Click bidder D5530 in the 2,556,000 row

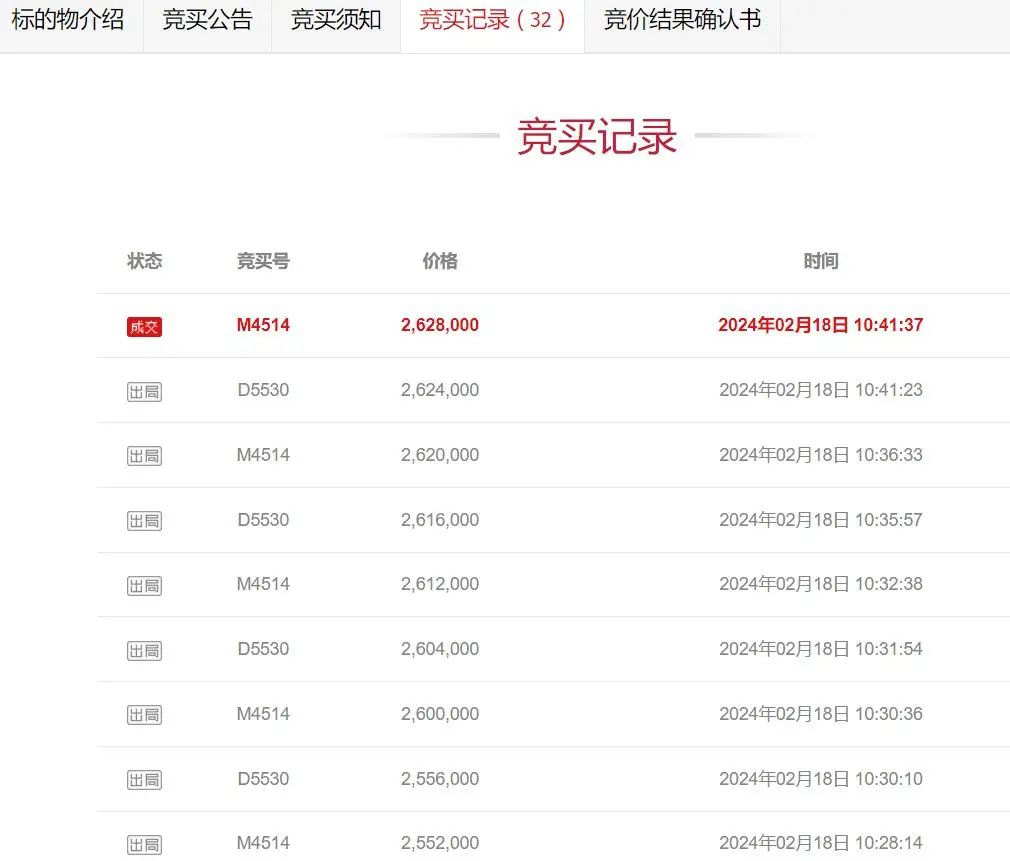[x=263, y=779]
